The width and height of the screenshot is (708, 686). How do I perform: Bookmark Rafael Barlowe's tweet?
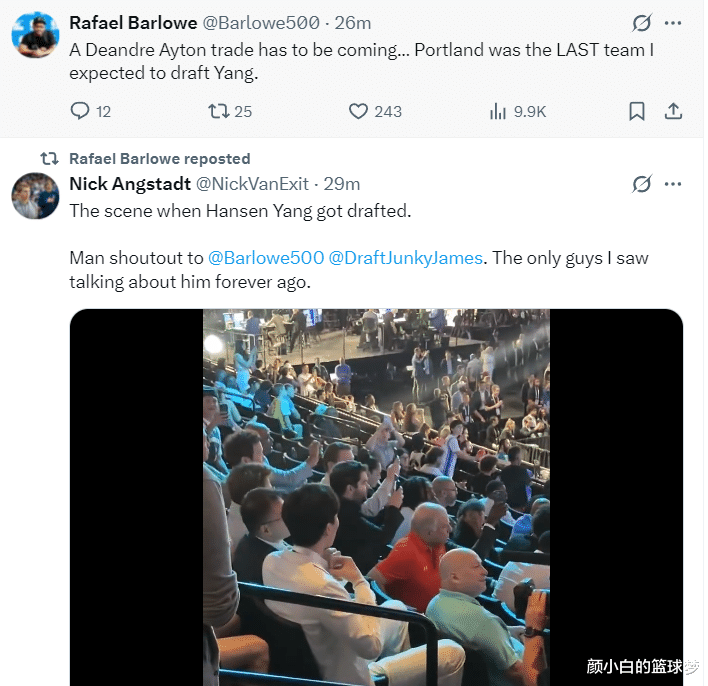(x=636, y=111)
